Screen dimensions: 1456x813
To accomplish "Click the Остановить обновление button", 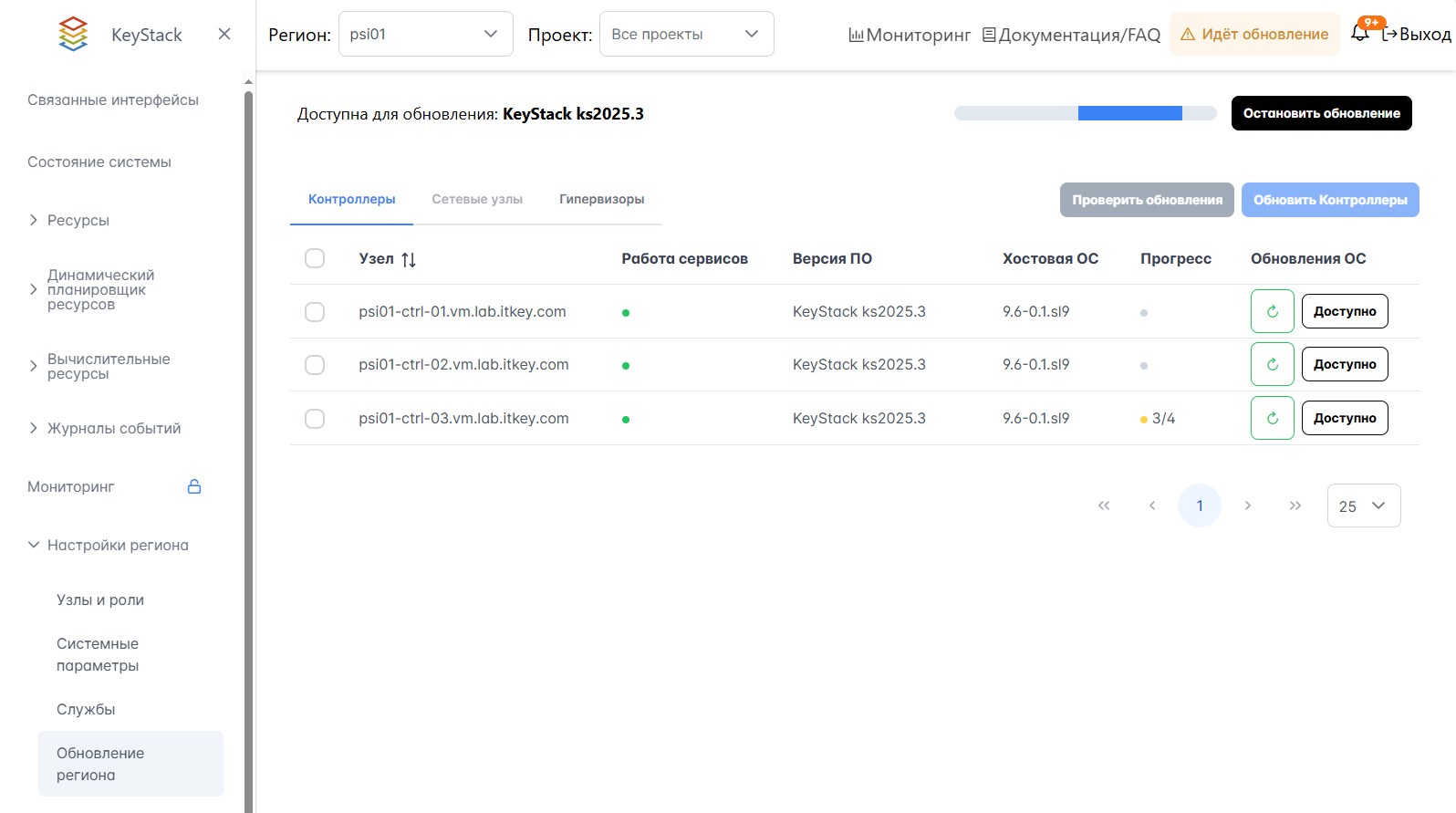I will pos(1321,113).
